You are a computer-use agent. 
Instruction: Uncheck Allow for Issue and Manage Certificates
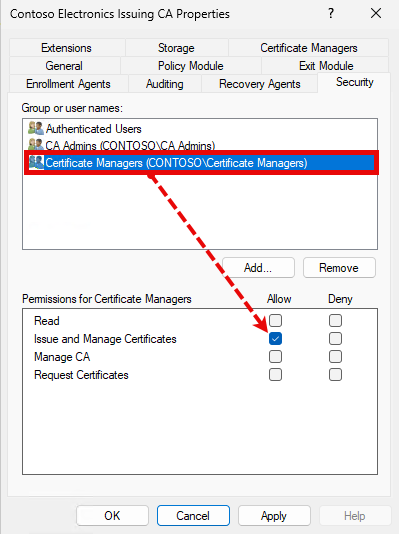click(x=275, y=339)
